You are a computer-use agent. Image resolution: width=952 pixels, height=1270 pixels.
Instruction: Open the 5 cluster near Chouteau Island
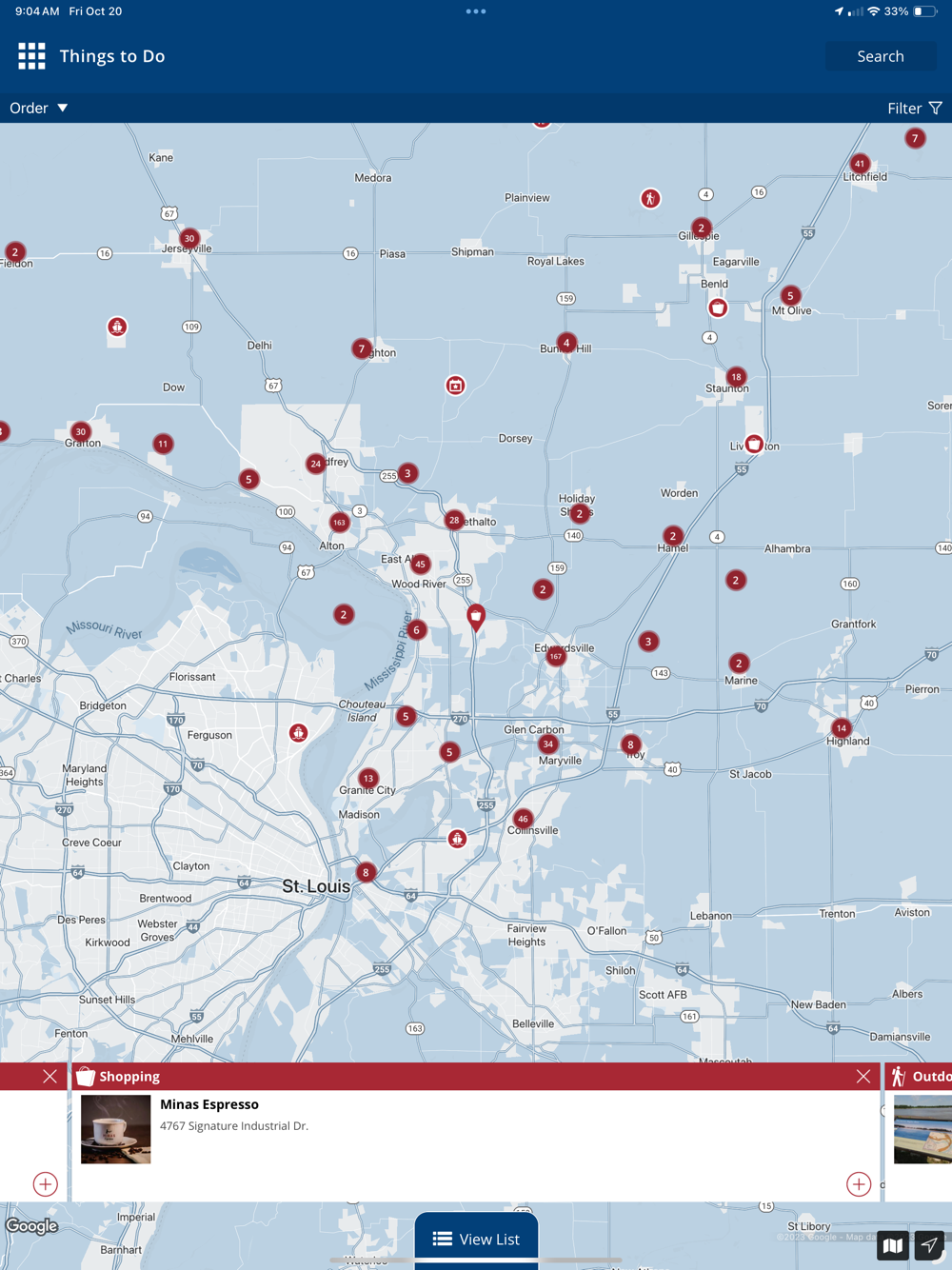tap(406, 716)
